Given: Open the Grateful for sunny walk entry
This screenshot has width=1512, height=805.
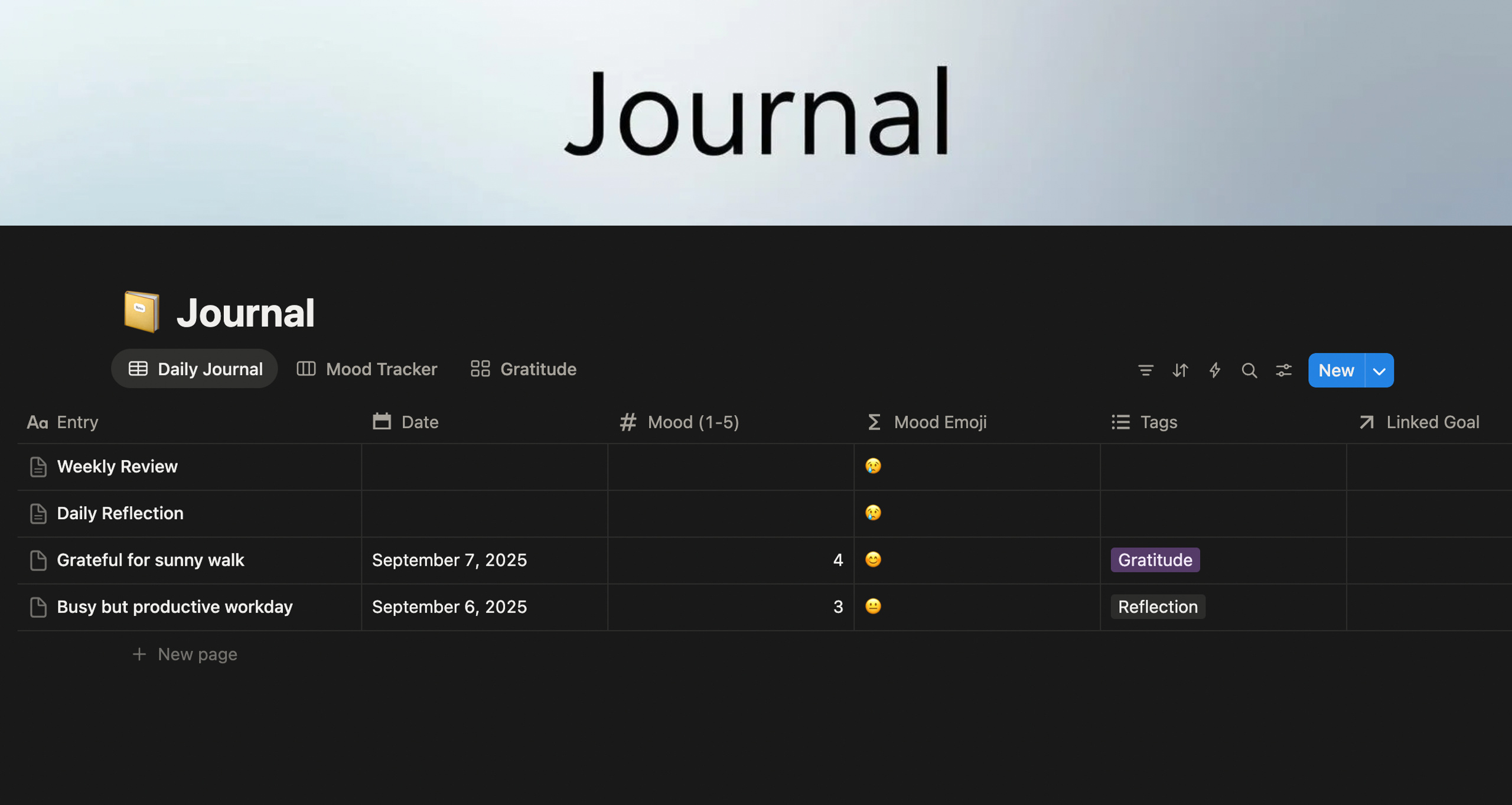Looking at the screenshot, I should pyautogui.click(x=150, y=560).
